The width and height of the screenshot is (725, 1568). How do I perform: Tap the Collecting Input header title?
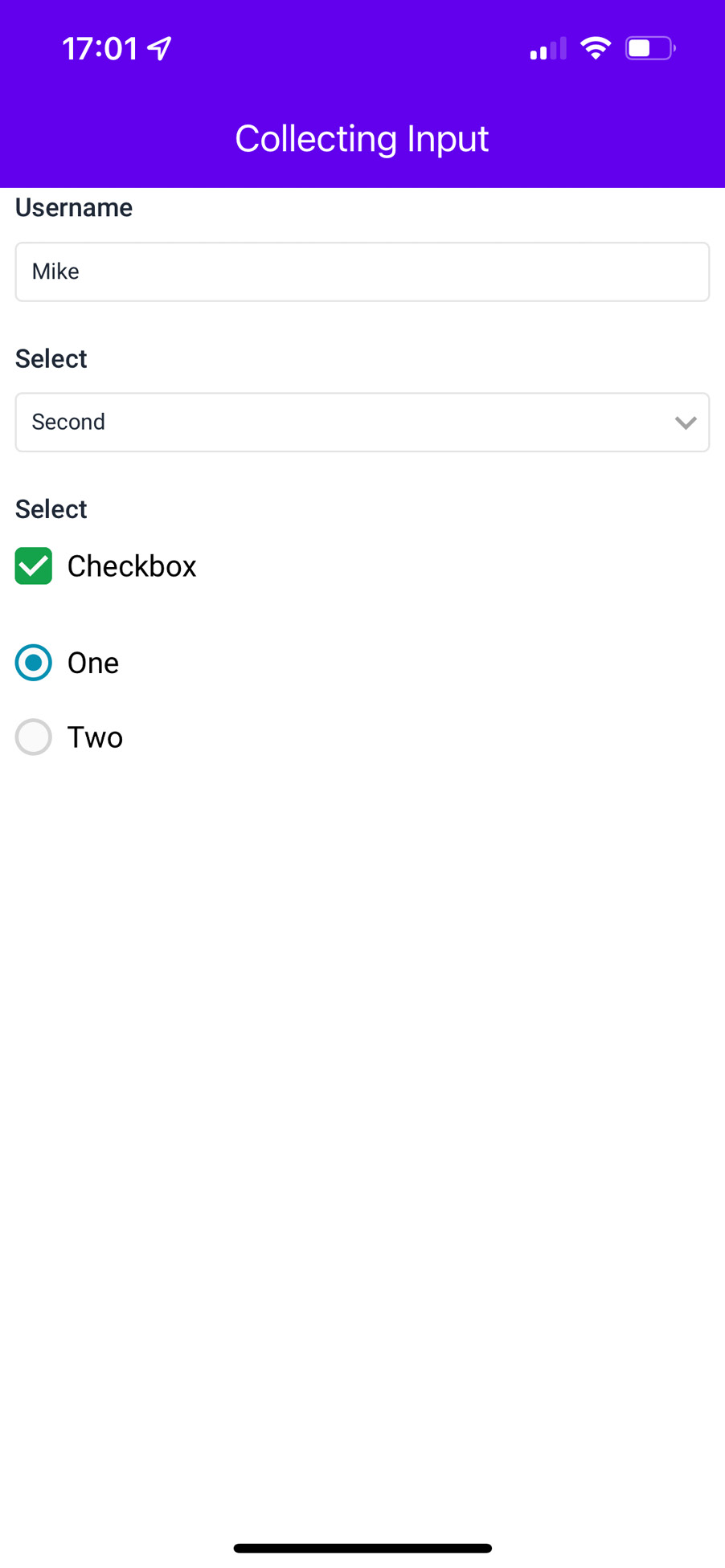(362, 139)
